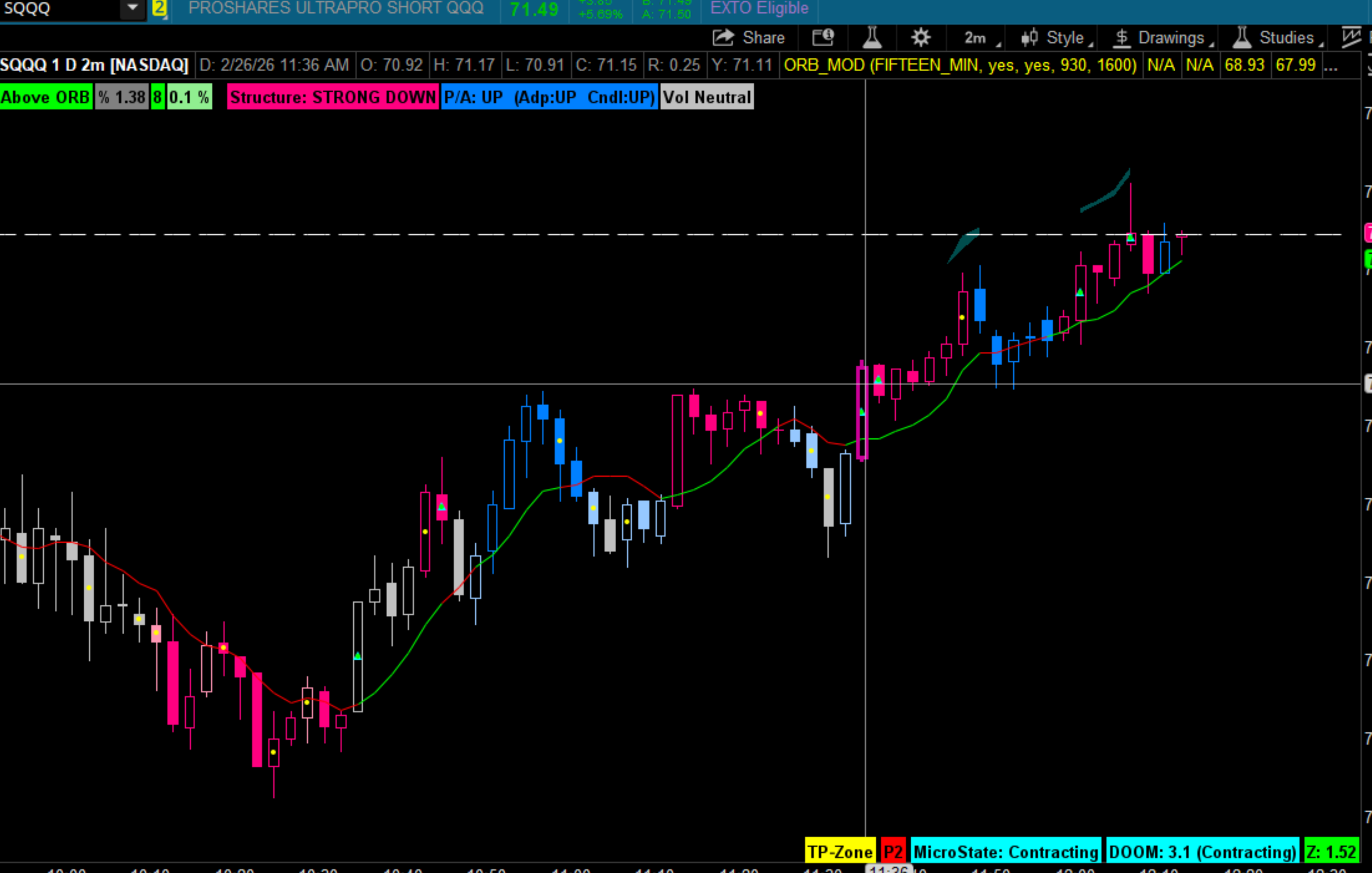This screenshot has height=873, width=1372.
Task: Open chart settings gear icon
Action: pos(920,37)
